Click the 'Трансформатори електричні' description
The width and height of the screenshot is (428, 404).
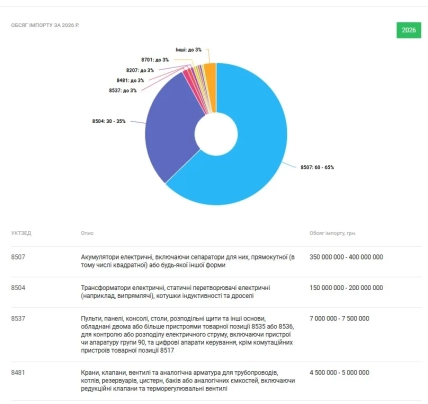tap(175, 292)
